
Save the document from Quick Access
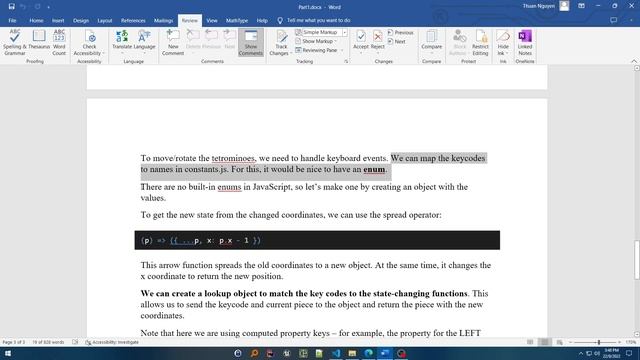point(11,7)
